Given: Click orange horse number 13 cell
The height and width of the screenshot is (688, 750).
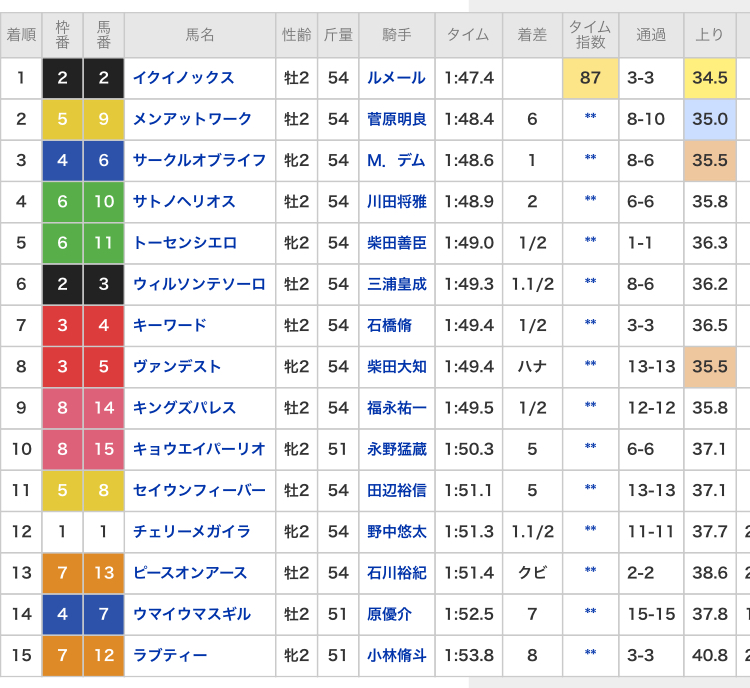Looking at the screenshot, I should tap(104, 572).
